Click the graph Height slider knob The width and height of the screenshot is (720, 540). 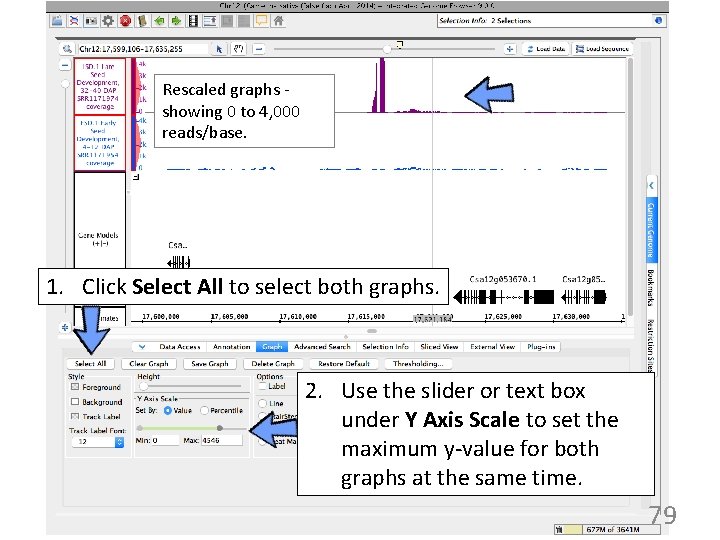click(143, 386)
